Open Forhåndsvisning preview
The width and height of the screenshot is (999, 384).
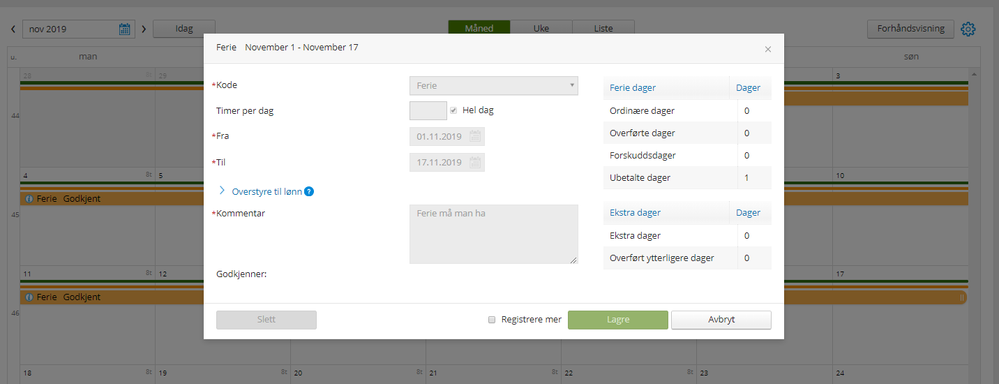point(910,29)
